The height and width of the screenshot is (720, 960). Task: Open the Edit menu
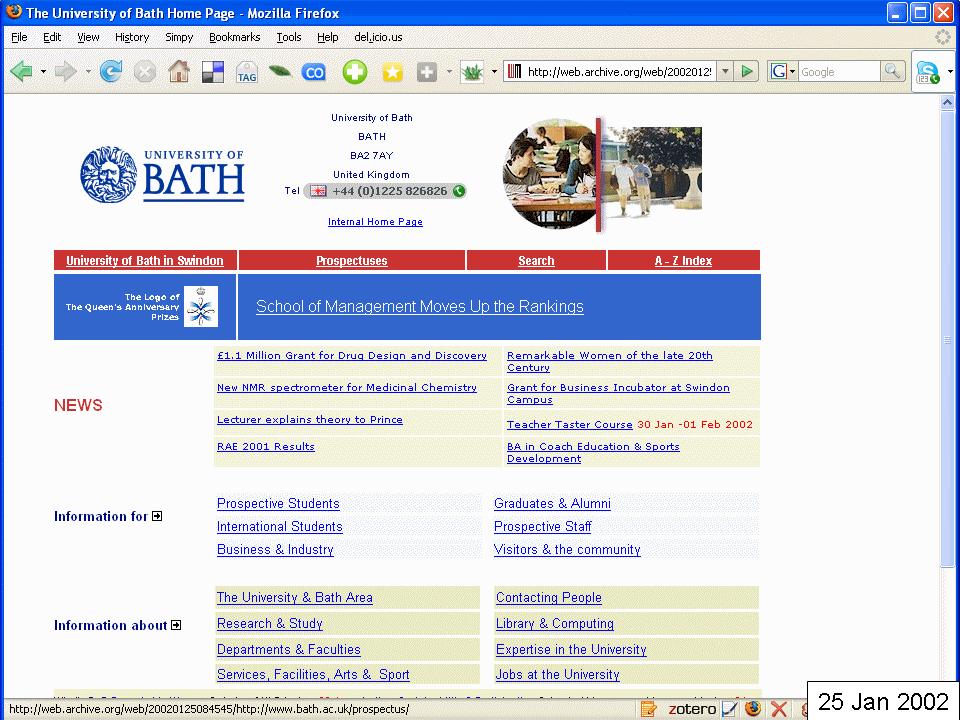(x=52, y=37)
